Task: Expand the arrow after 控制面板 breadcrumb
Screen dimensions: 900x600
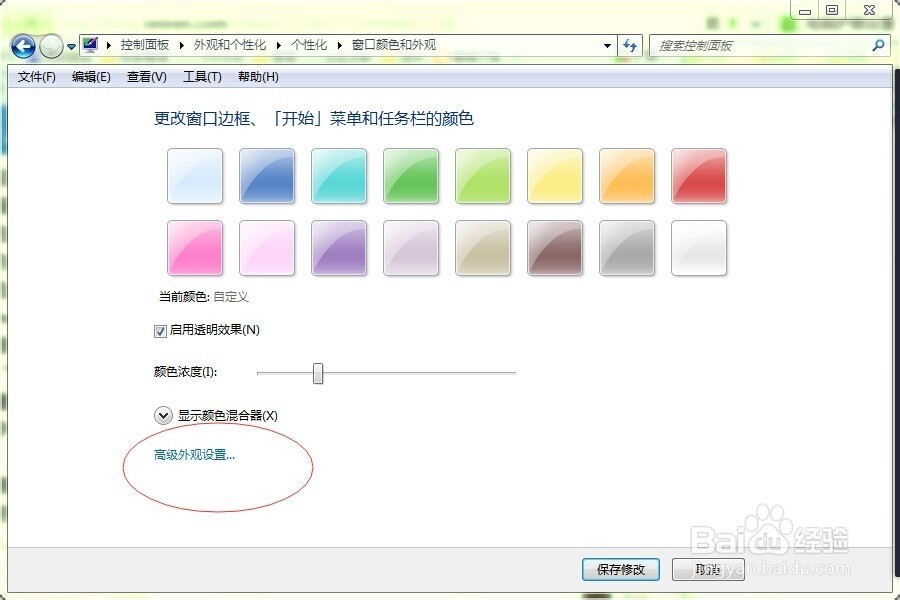Action: 181,45
